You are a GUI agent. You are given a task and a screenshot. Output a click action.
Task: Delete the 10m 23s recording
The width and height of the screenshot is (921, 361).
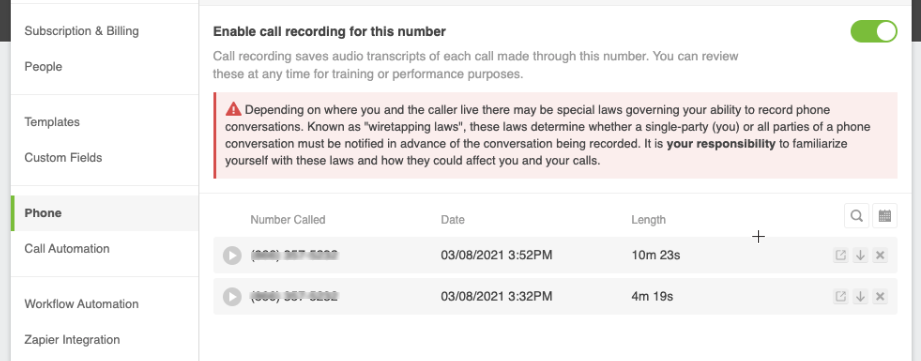pos(880,255)
